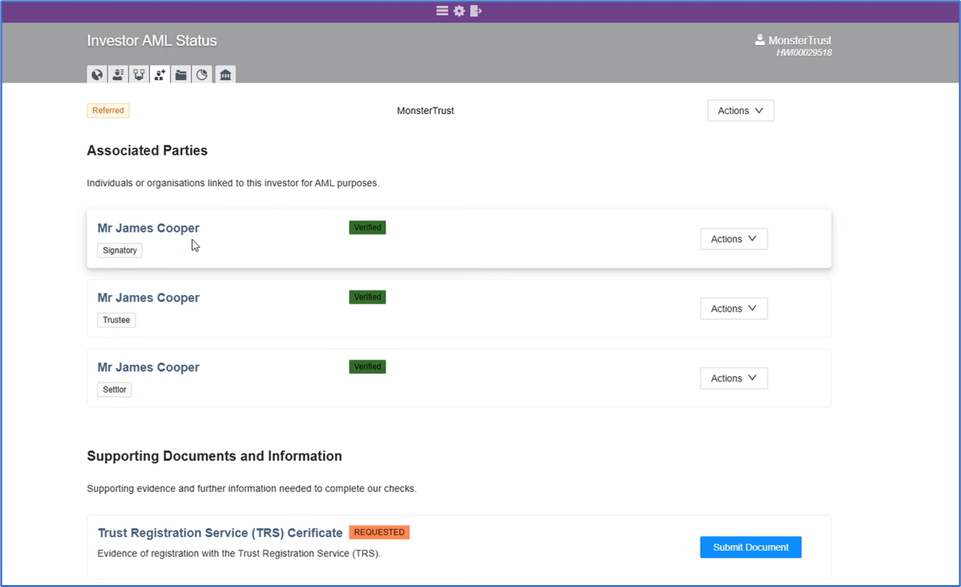Click Supporting Documents and Information heading

215,456
